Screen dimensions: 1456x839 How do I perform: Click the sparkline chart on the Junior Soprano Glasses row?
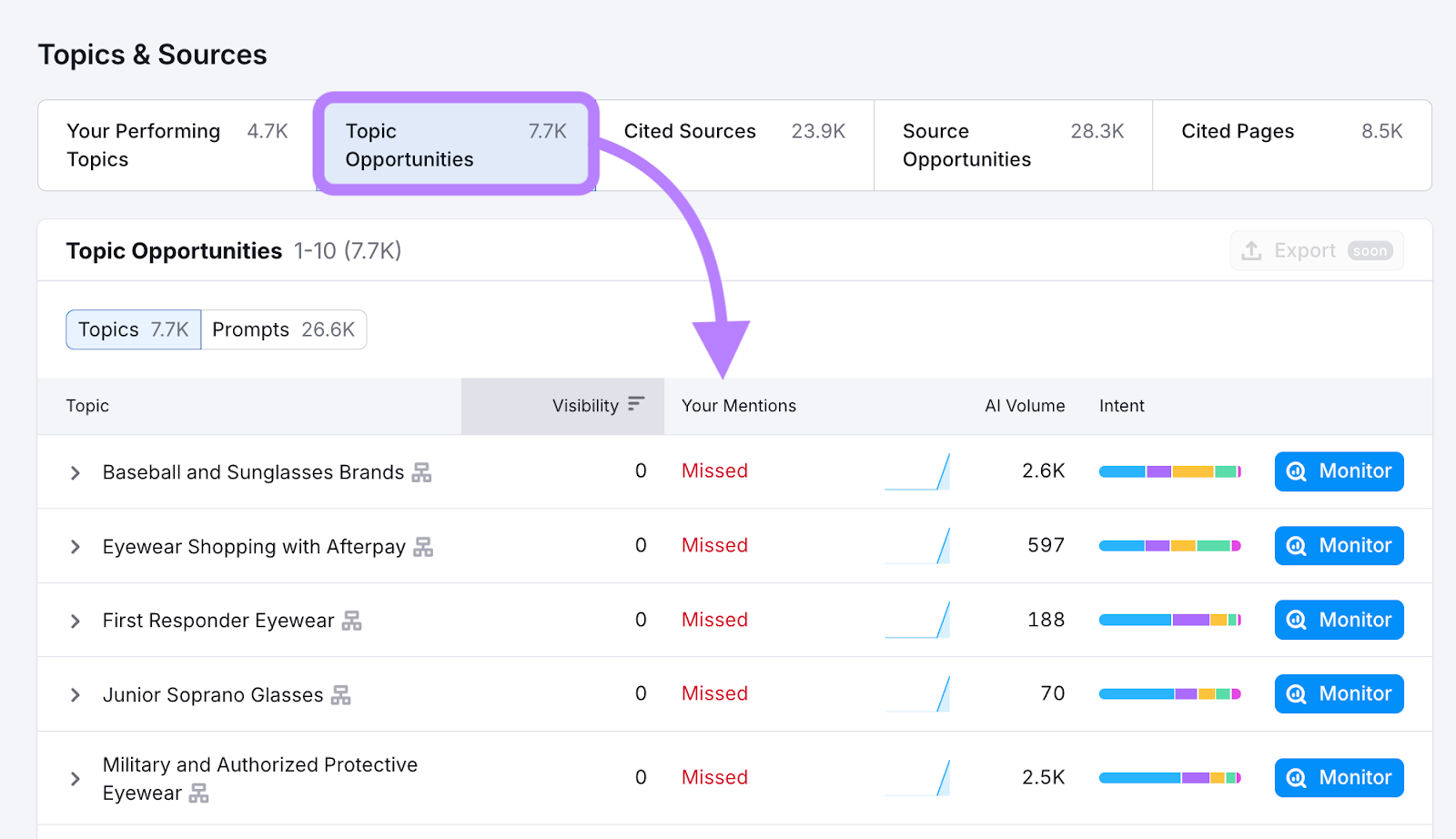coord(917,692)
